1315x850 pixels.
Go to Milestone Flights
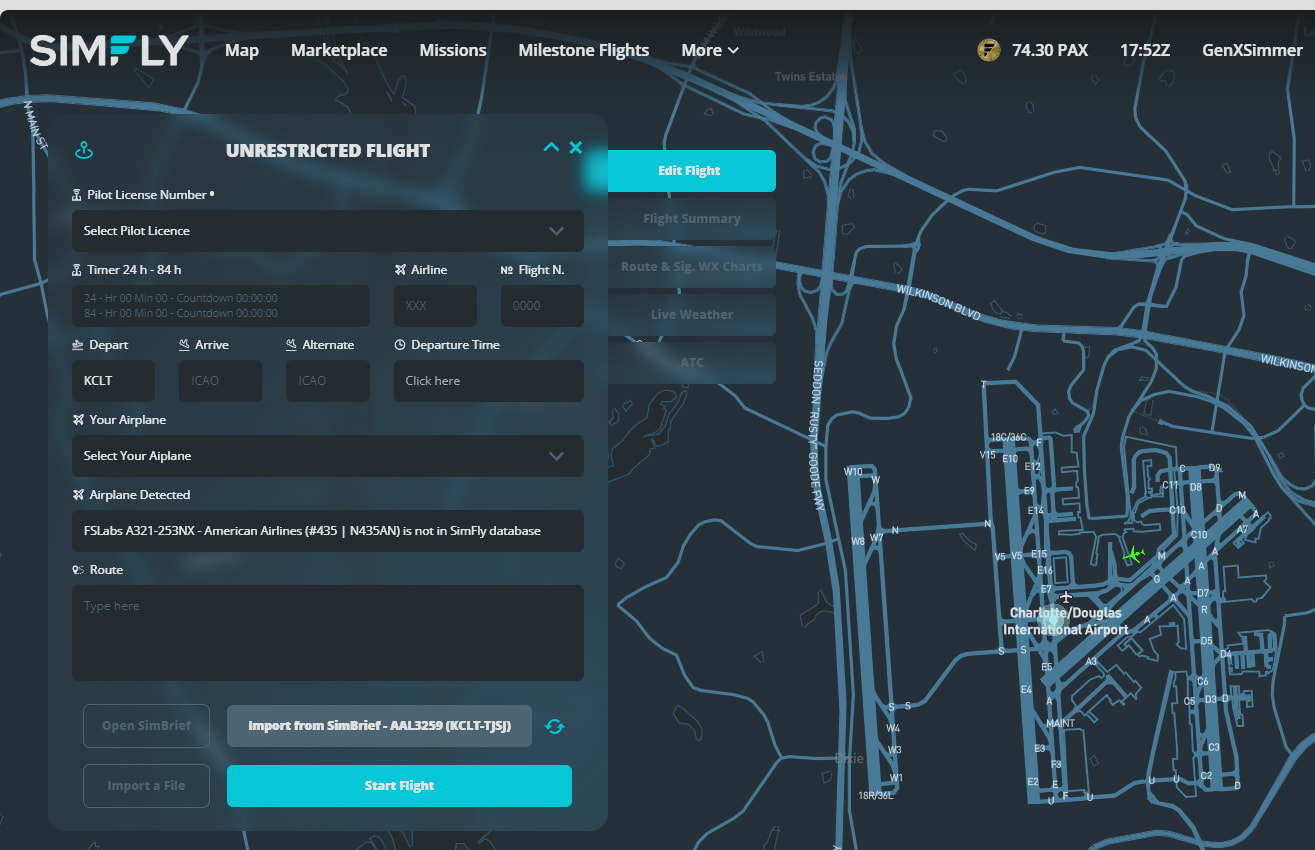point(583,50)
